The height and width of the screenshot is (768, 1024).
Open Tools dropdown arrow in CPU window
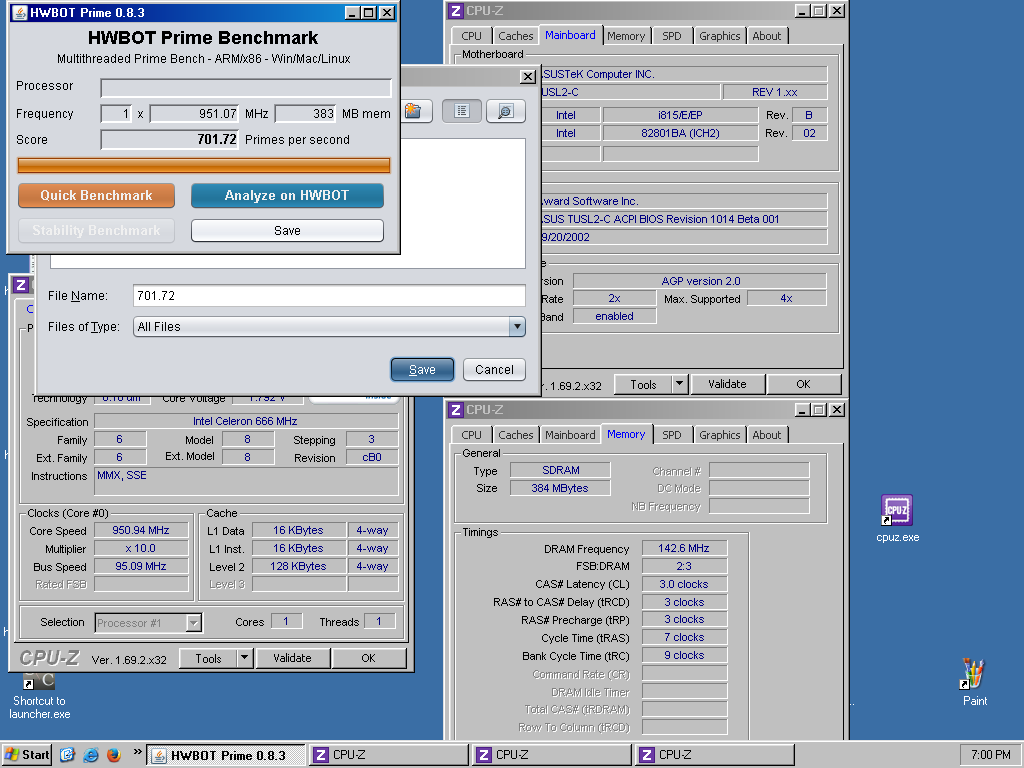point(244,658)
